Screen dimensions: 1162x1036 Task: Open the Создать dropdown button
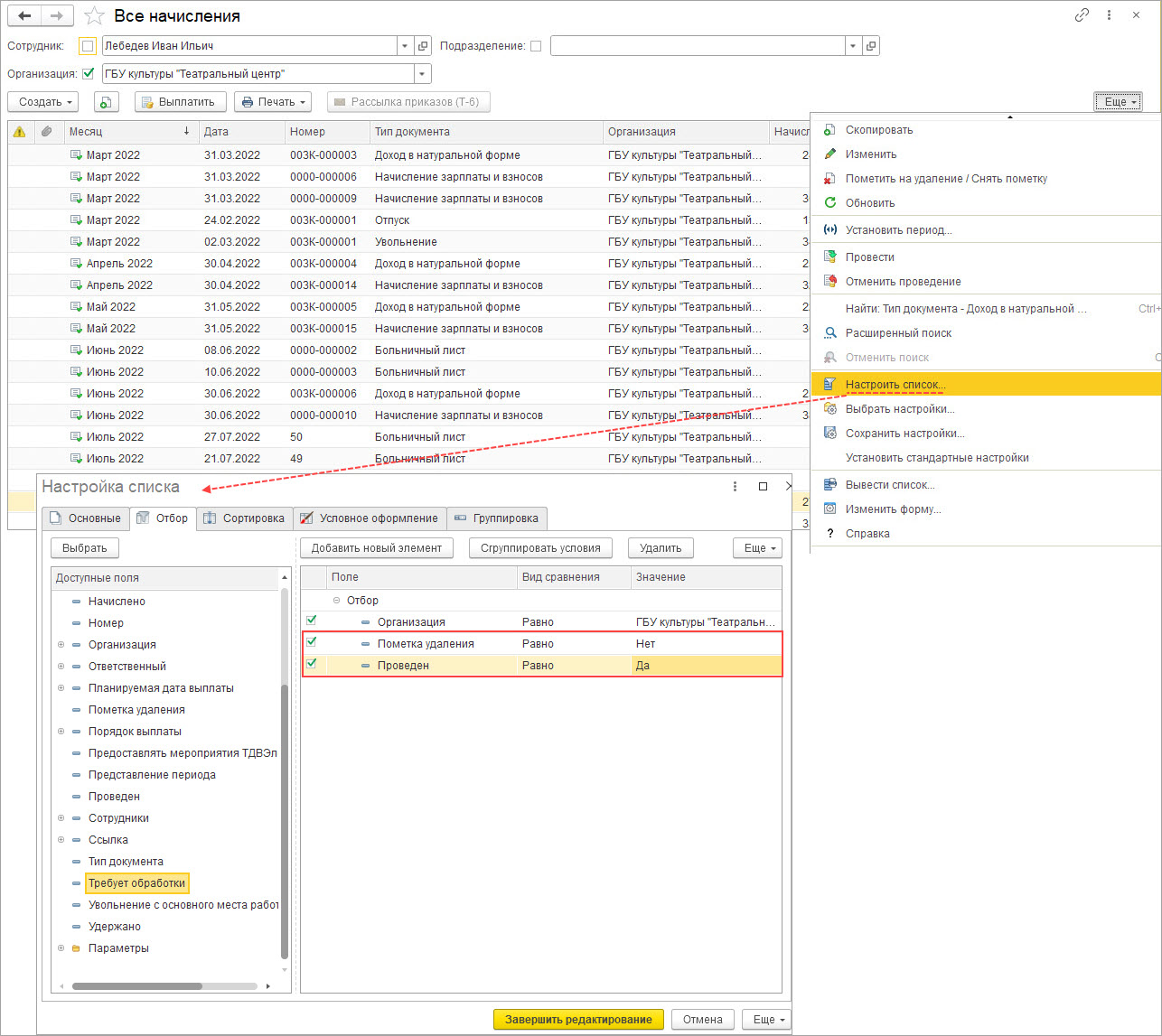pyautogui.click(x=42, y=102)
